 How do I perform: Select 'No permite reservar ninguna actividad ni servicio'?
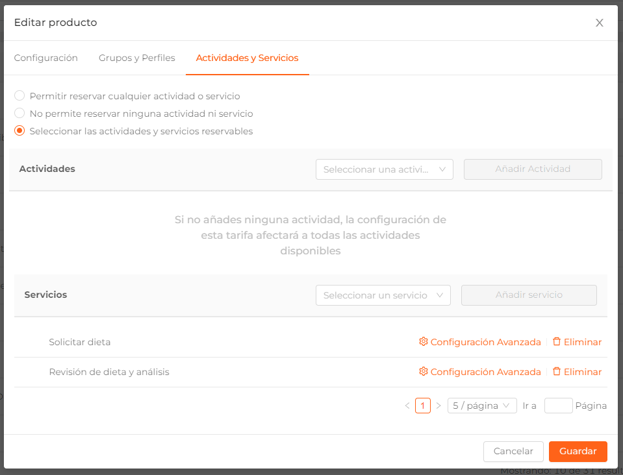tap(19, 113)
